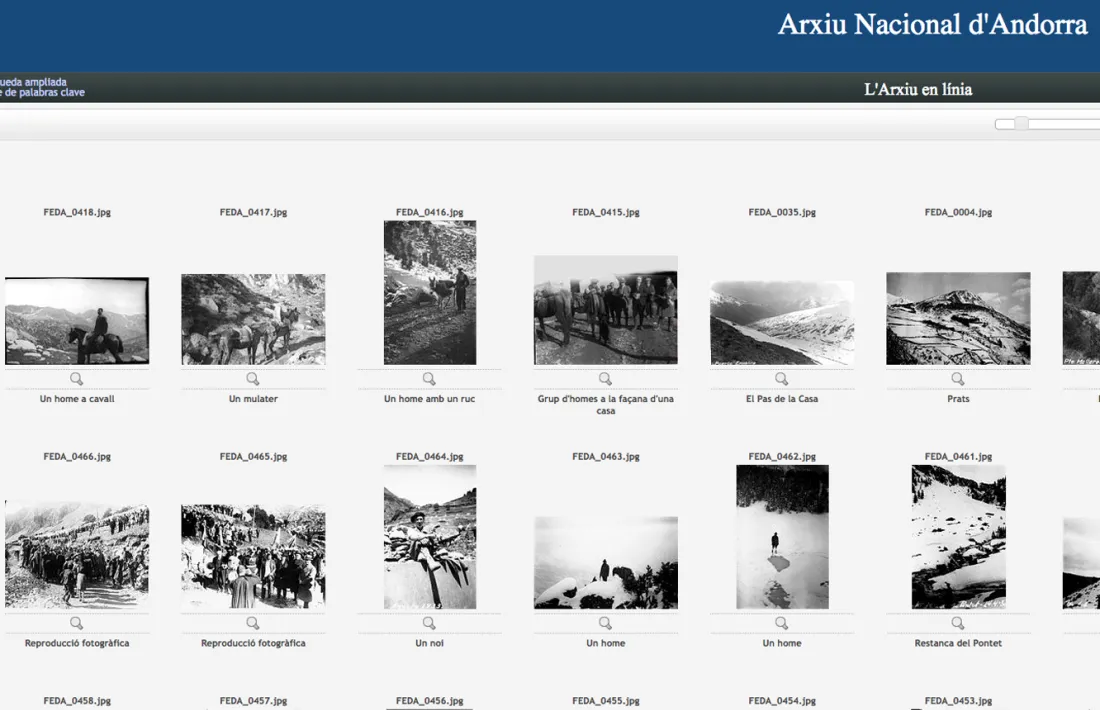This screenshot has height=710, width=1100.
Task: Click caption Un noi
Action: pyautogui.click(x=429, y=643)
